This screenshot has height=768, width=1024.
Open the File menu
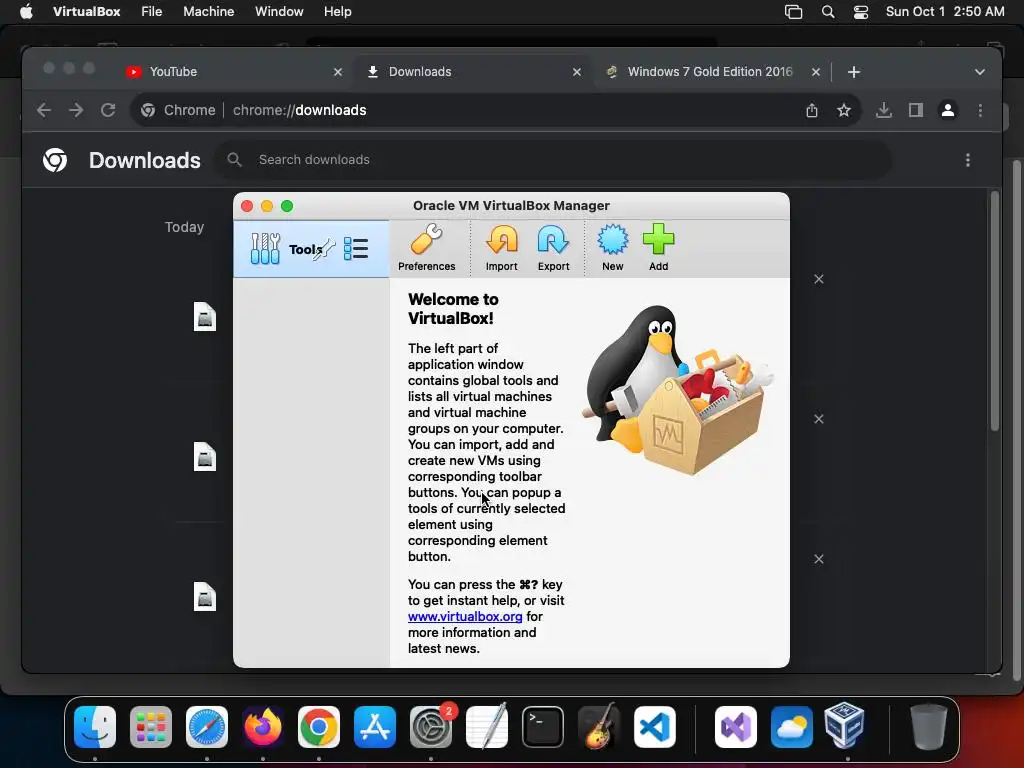(x=152, y=12)
